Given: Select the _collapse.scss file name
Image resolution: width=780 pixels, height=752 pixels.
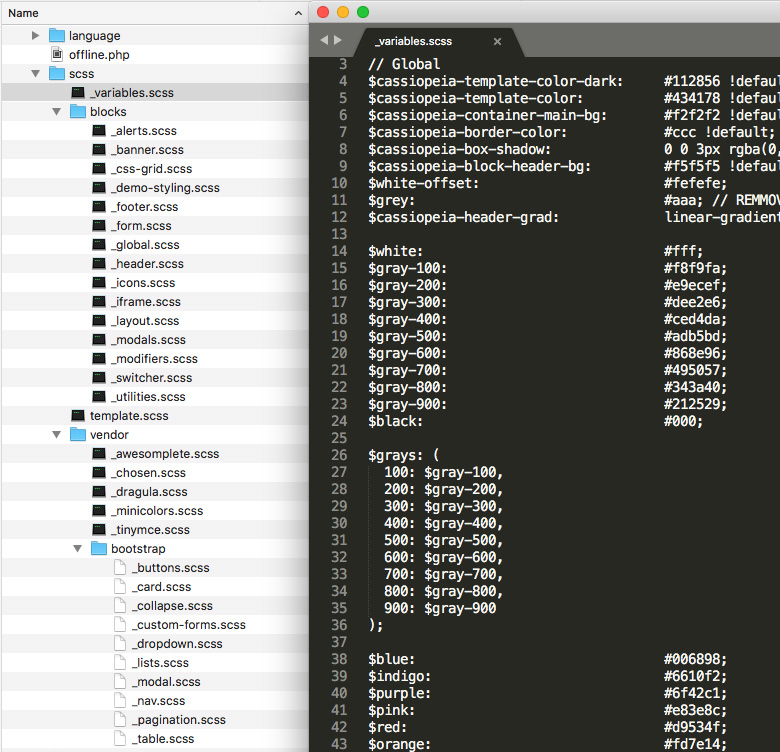Looking at the screenshot, I should (x=172, y=605).
